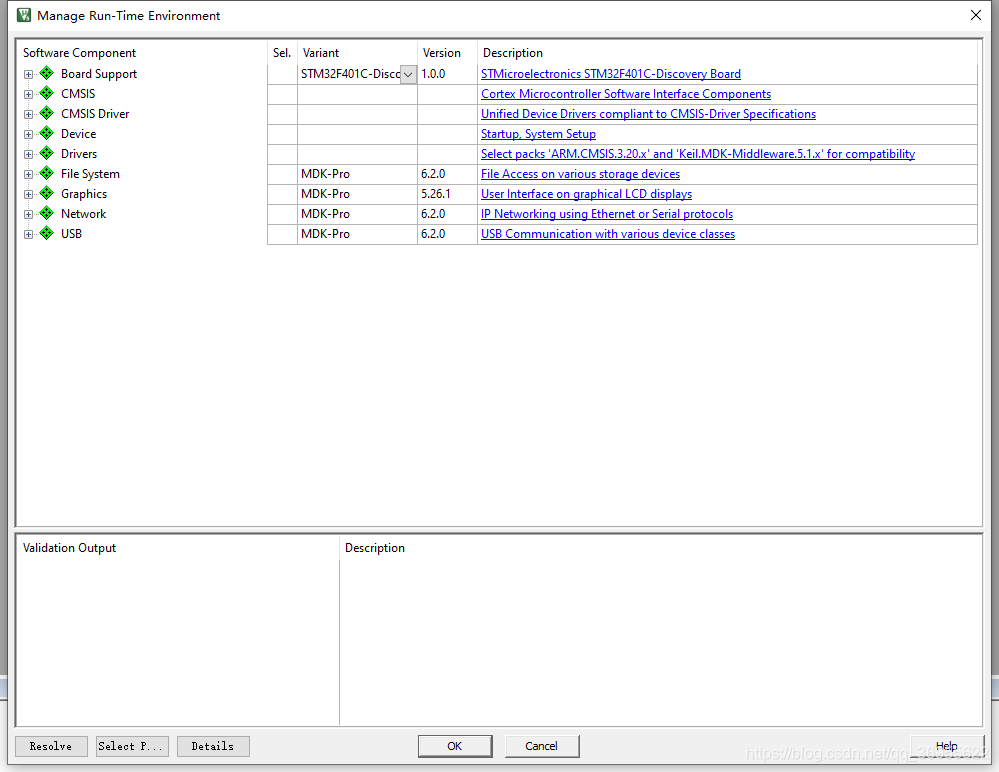Open the Select packs compatibility link
The height and width of the screenshot is (772, 999).
click(698, 154)
